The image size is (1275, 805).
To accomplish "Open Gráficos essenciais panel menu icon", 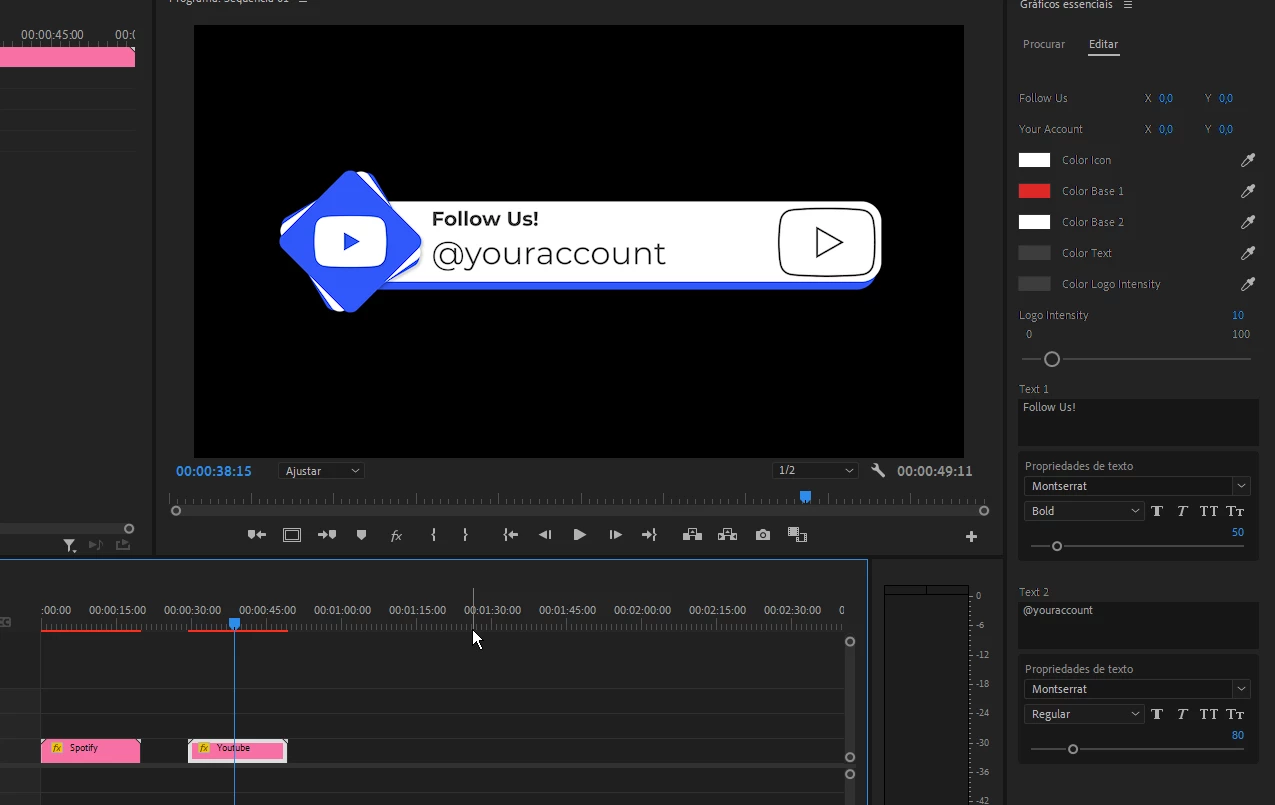I will pyautogui.click(x=1128, y=5).
